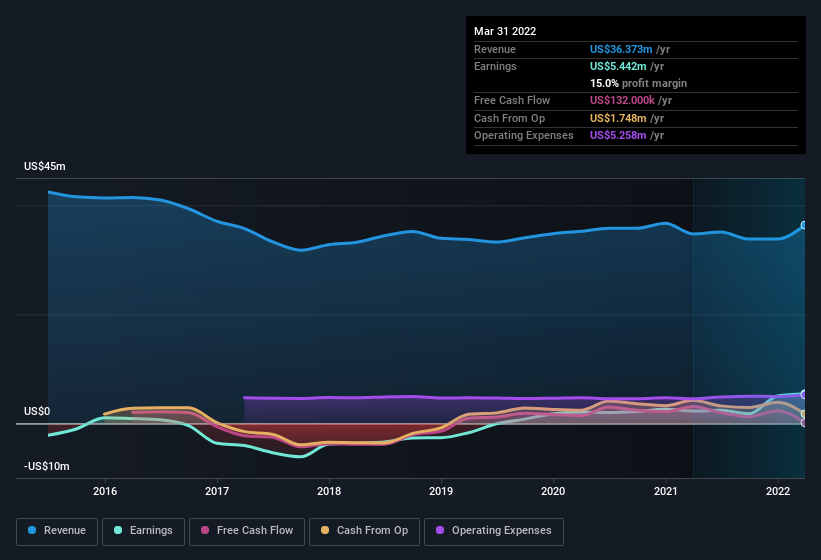The height and width of the screenshot is (560, 821).
Task: Click the US$5.258m operating expenses value
Action: click(618, 136)
